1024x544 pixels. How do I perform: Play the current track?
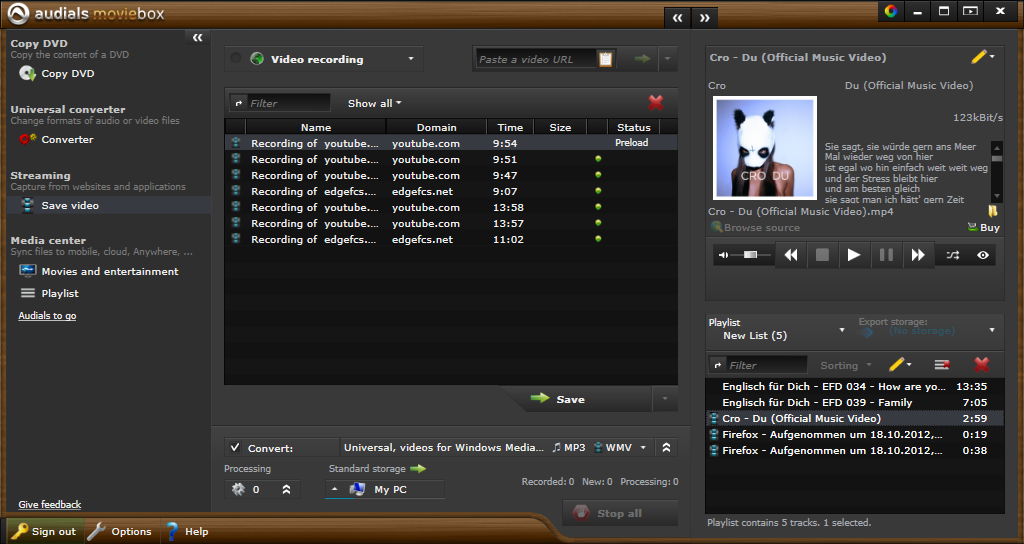point(854,255)
